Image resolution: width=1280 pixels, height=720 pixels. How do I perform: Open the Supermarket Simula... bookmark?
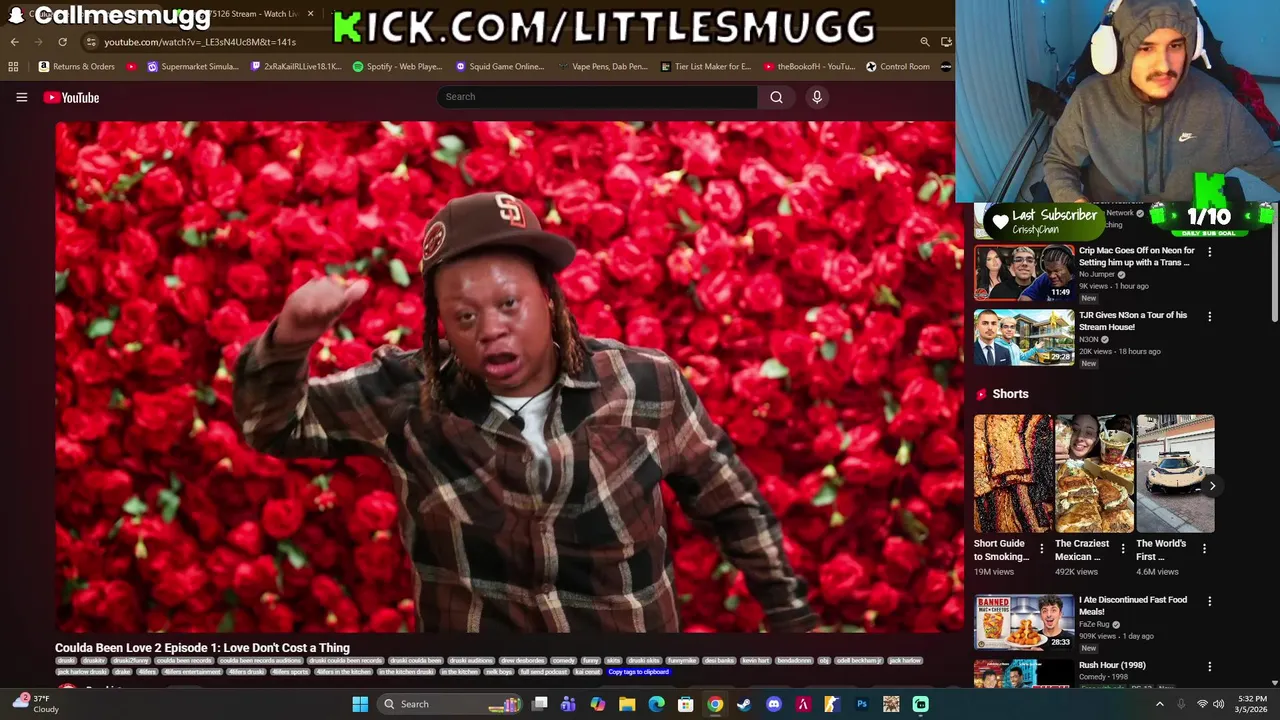[193, 67]
